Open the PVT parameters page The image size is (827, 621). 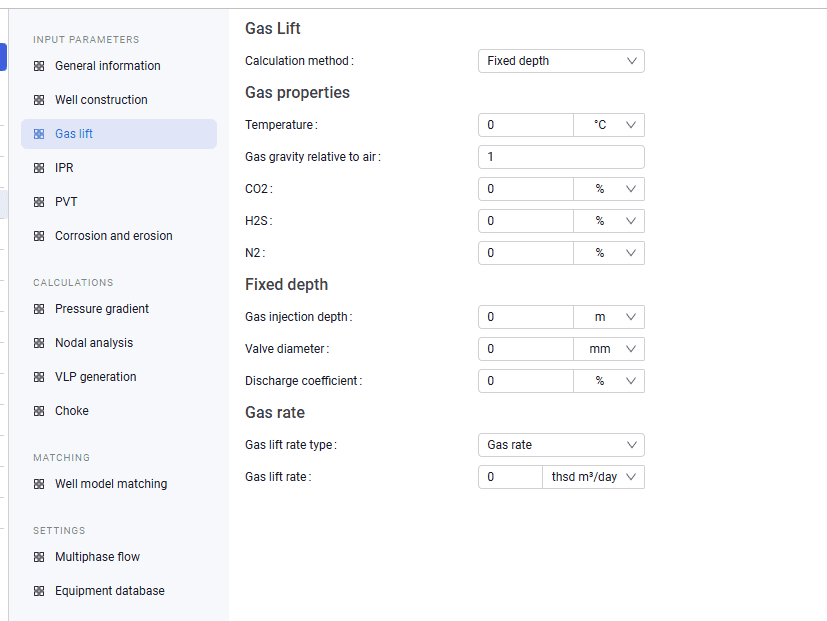pos(119,202)
